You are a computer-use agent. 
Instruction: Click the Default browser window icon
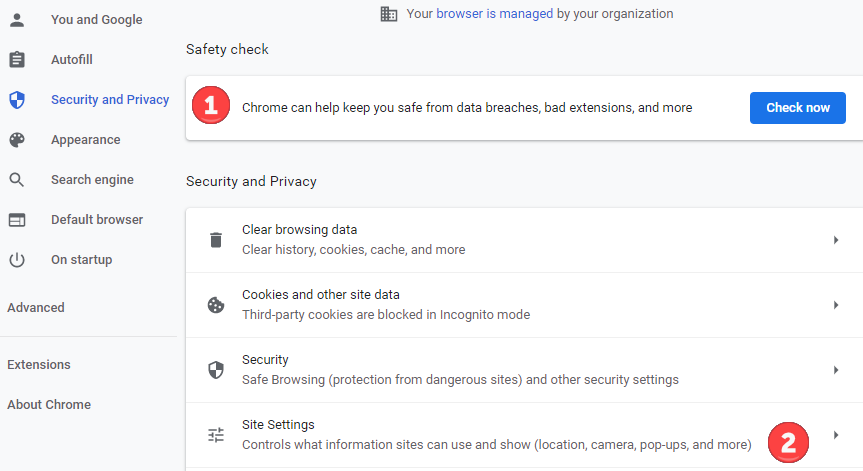pyautogui.click(x=17, y=220)
